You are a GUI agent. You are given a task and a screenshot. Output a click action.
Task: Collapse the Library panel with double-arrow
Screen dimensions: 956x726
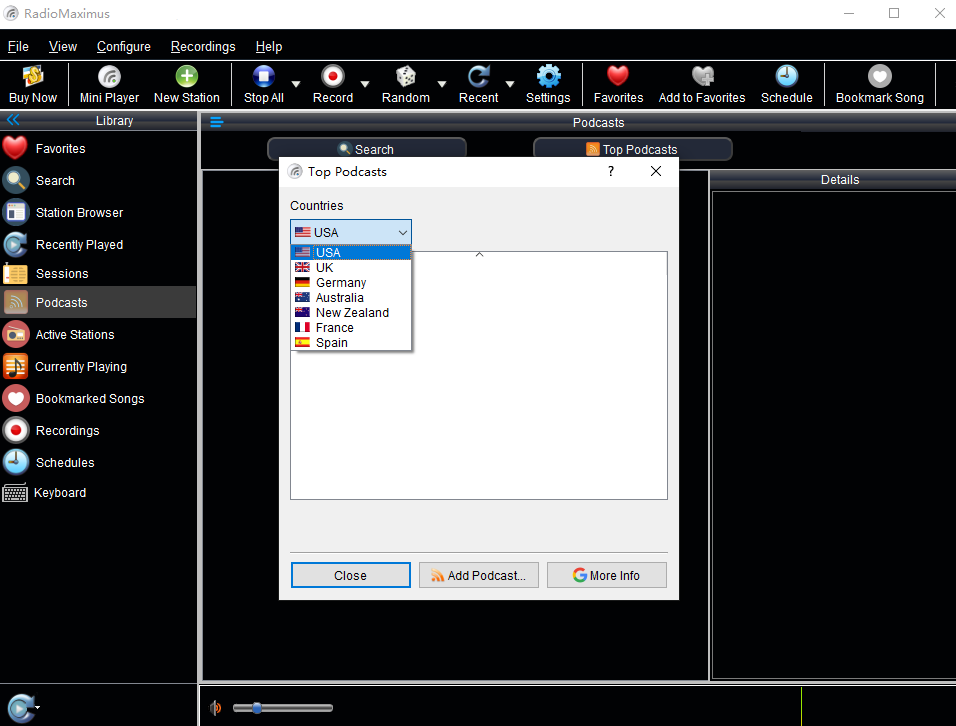pyautogui.click(x=13, y=121)
